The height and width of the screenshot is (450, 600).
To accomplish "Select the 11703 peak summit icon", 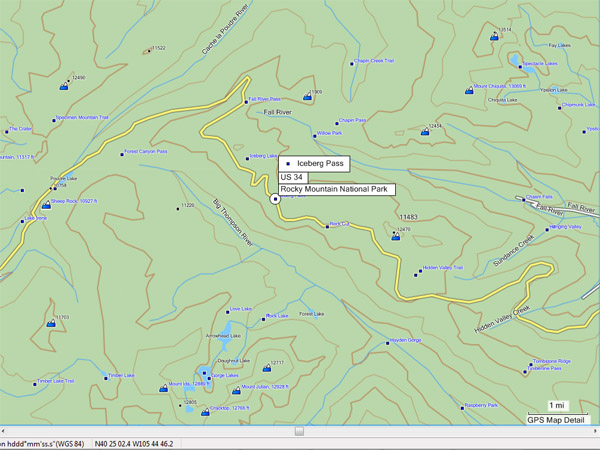I will coord(51,324).
